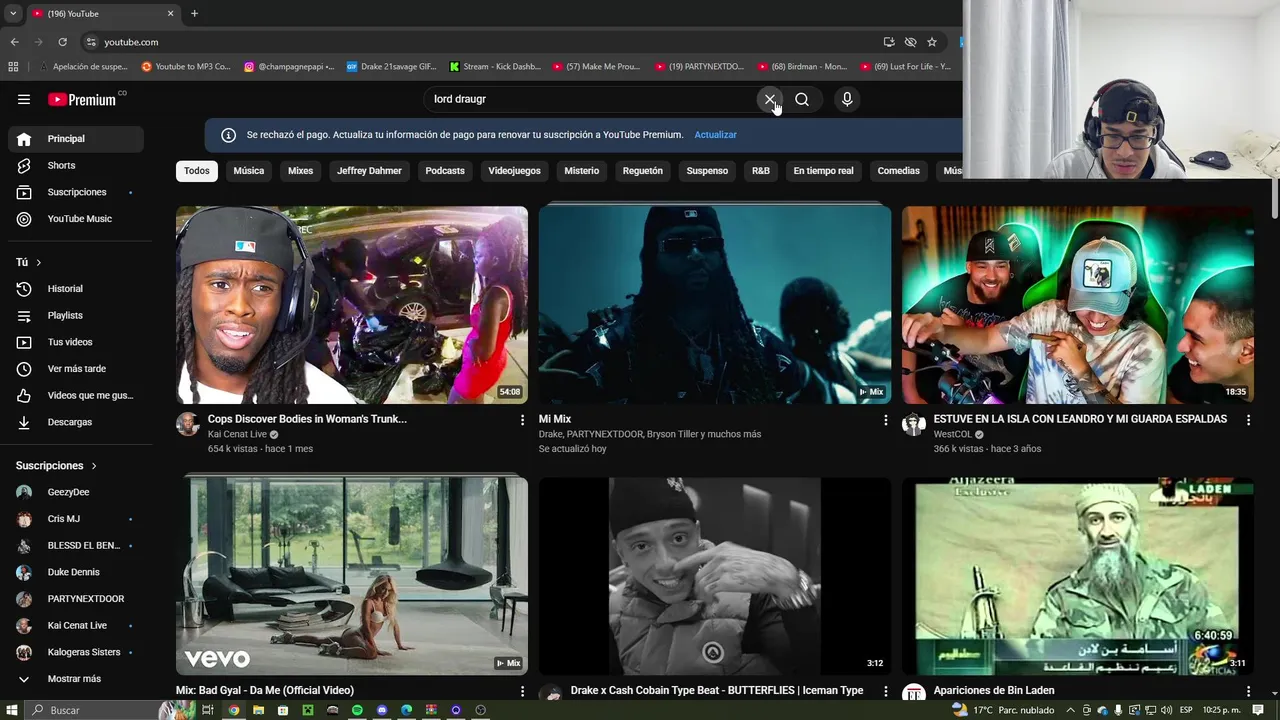Open Spotify from the Windows taskbar
This screenshot has width=1280, height=720.
click(x=357, y=710)
